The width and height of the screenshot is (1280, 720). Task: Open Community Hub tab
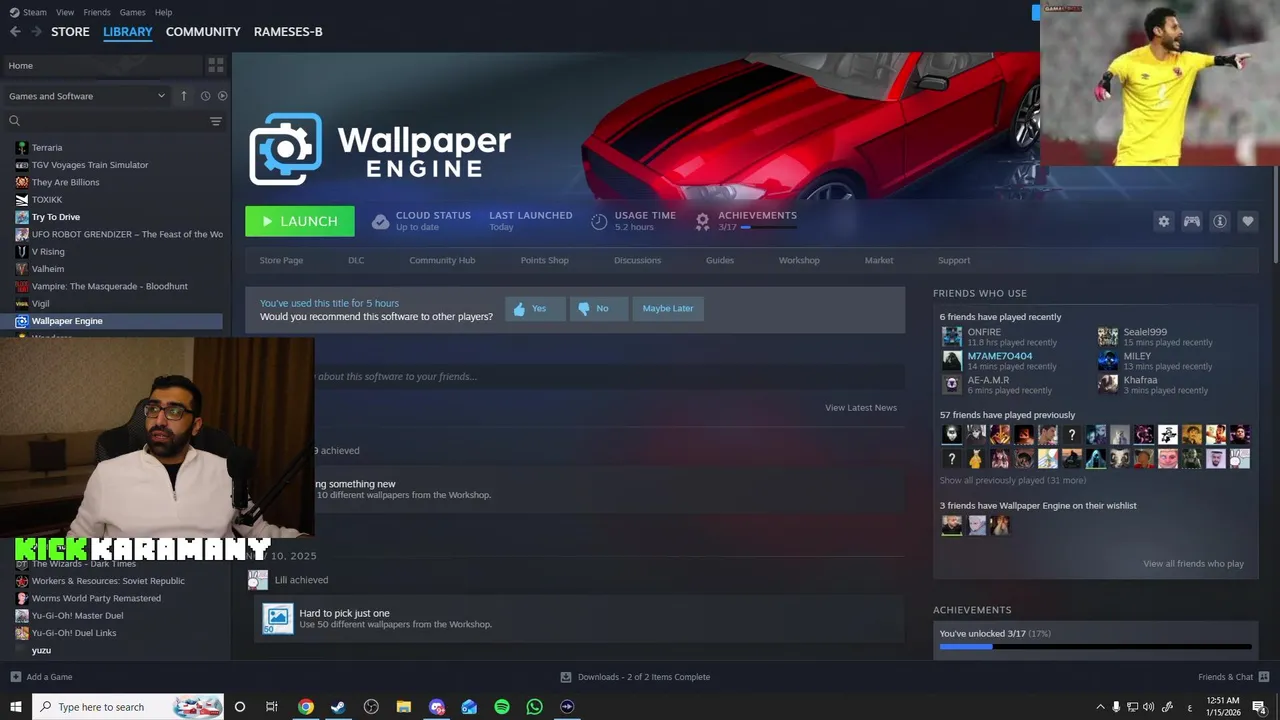coord(442,260)
